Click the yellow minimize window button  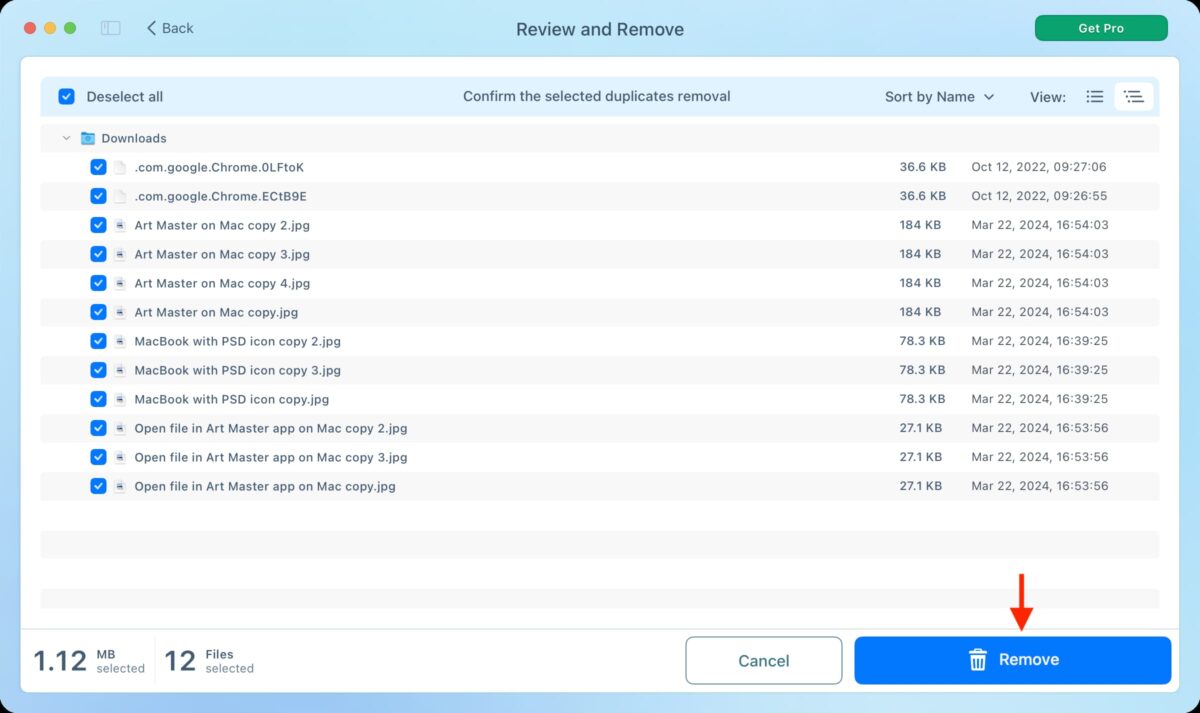pos(50,28)
